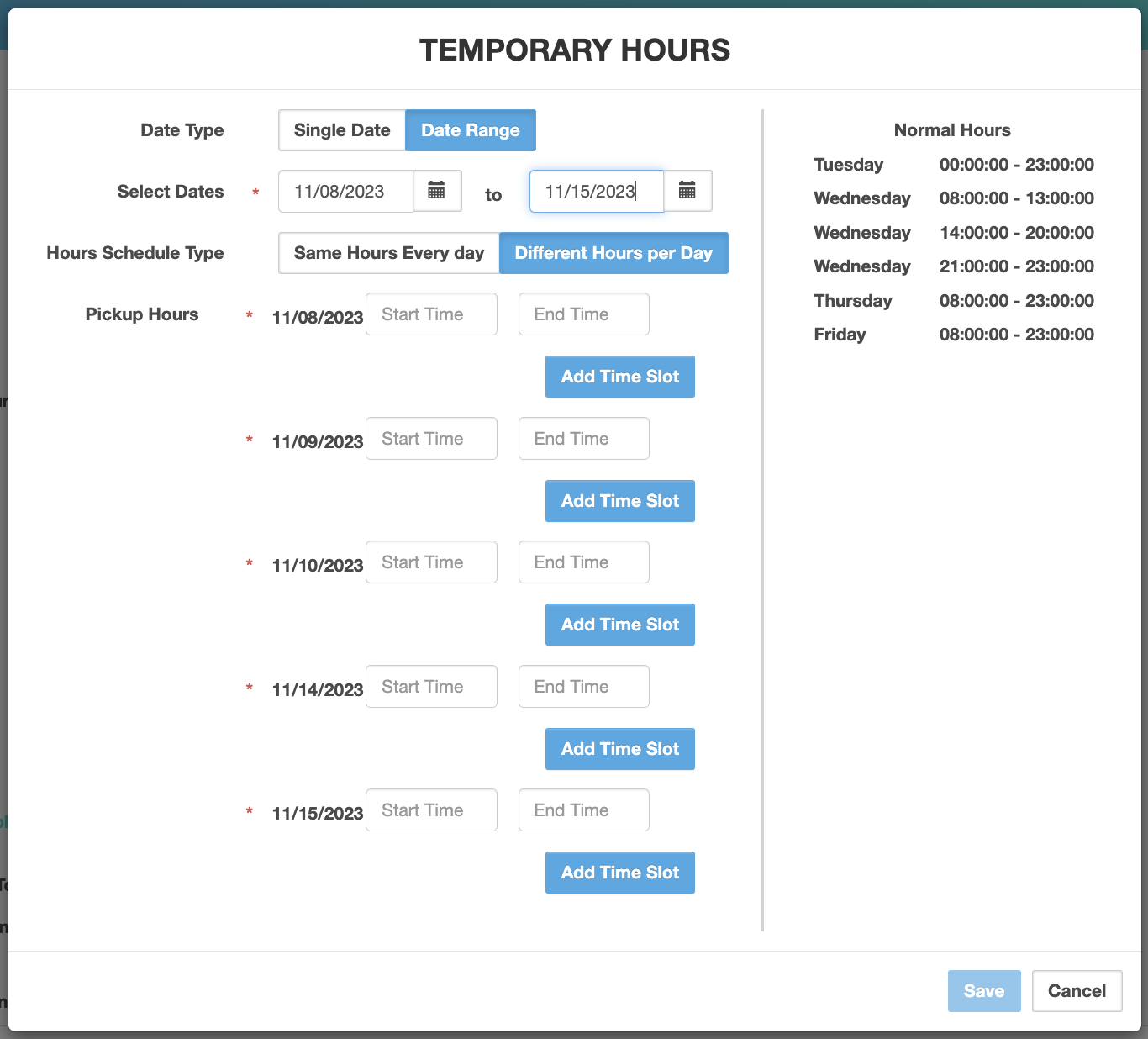The image size is (1148, 1039).
Task: Select the Date Range option
Action: 471,130
